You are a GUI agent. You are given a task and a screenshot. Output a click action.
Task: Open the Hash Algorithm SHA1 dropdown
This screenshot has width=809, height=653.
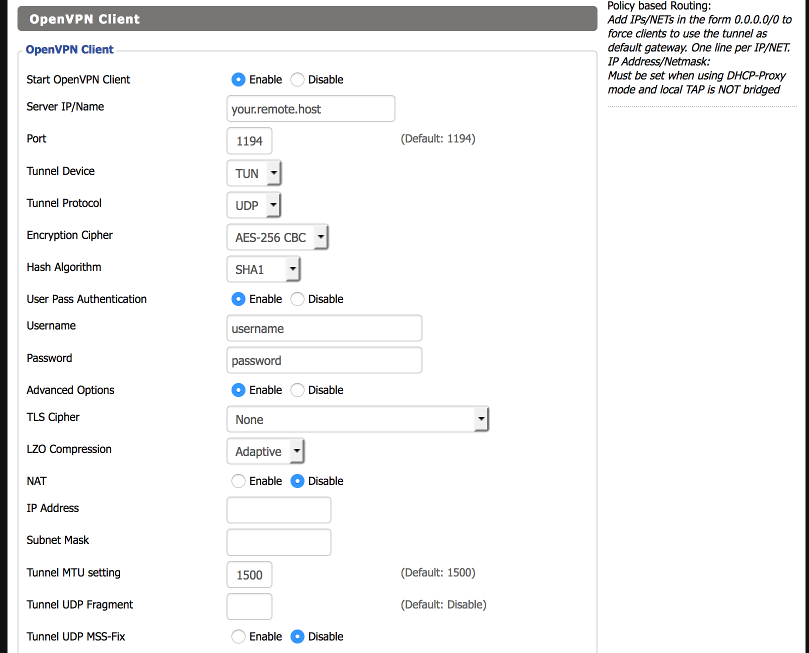(x=264, y=269)
